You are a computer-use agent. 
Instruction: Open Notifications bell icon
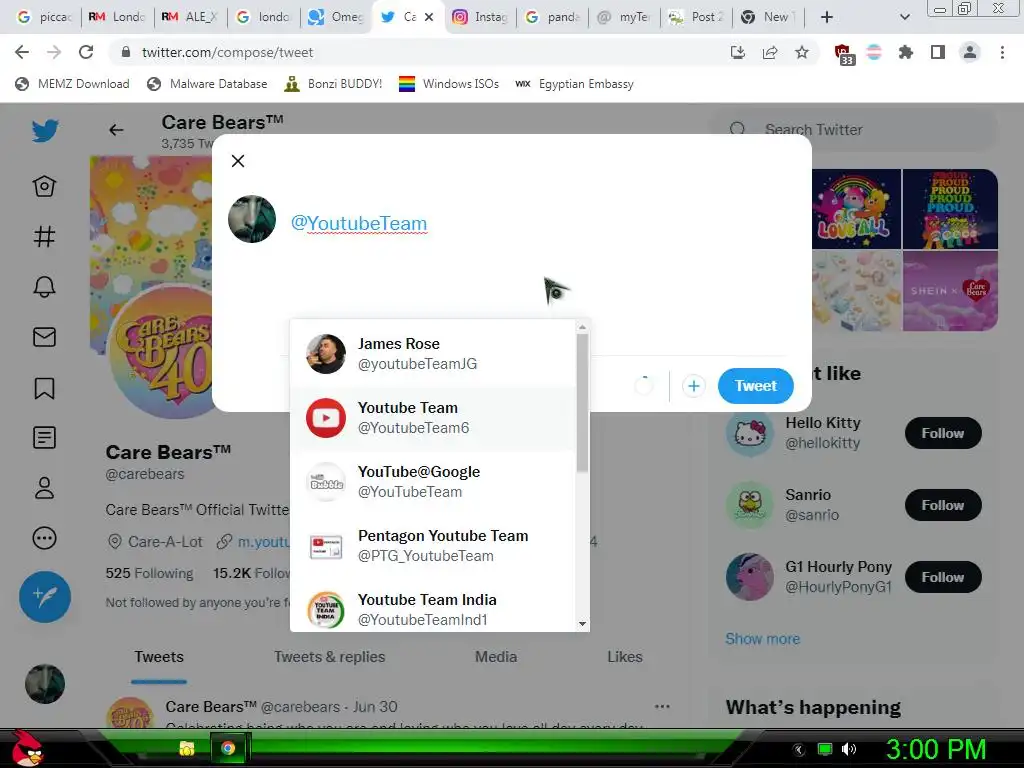point(44,287)
